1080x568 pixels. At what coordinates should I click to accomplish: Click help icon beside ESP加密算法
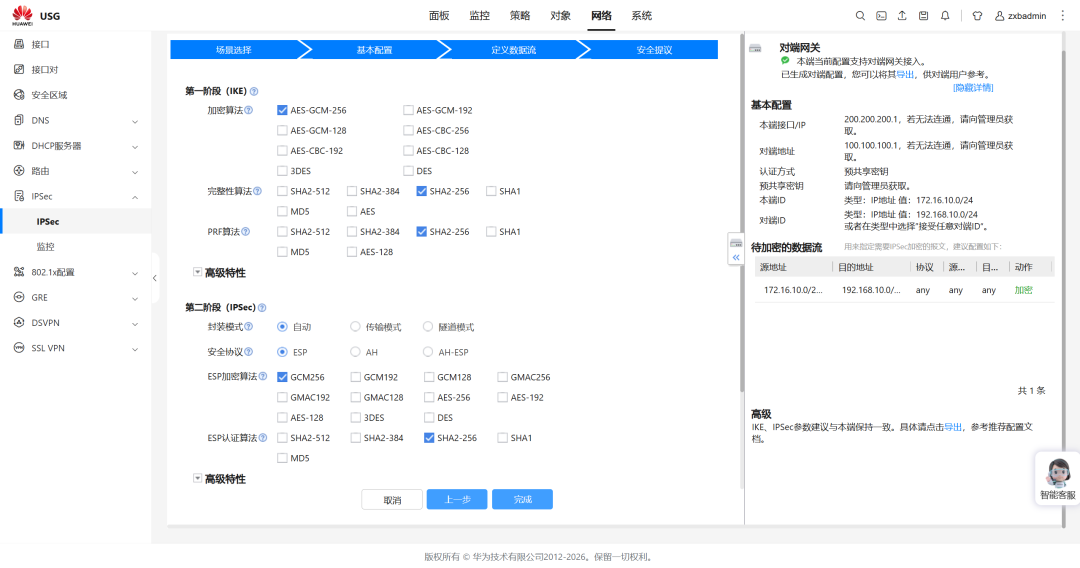pos(262,377)
